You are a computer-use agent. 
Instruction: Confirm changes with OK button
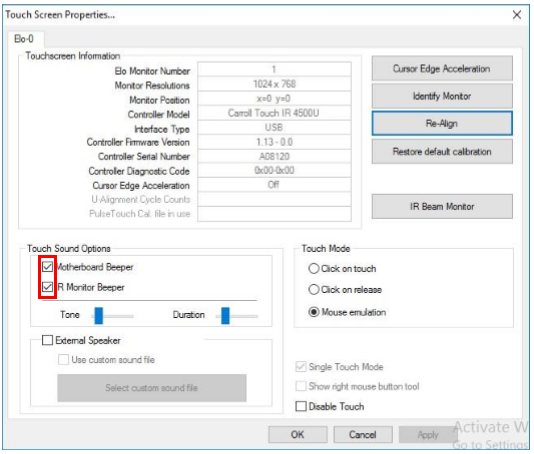click(298, 435)
